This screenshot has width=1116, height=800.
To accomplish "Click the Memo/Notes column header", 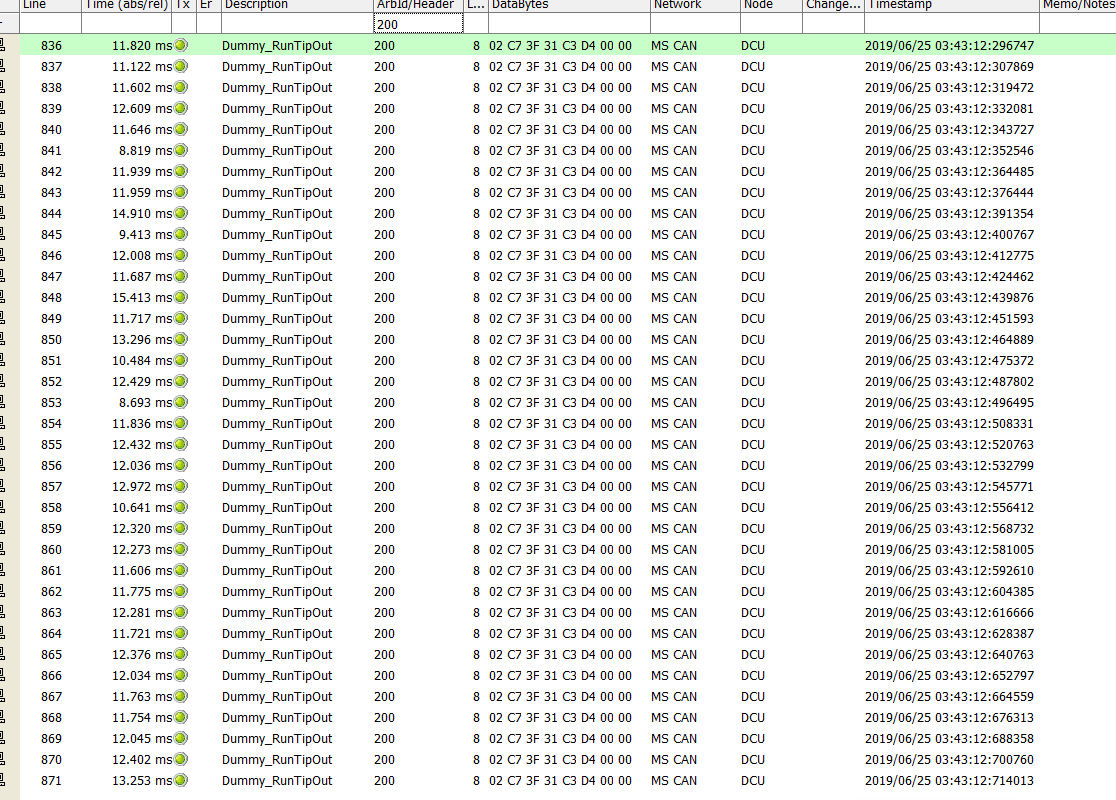I will 1078,5.
